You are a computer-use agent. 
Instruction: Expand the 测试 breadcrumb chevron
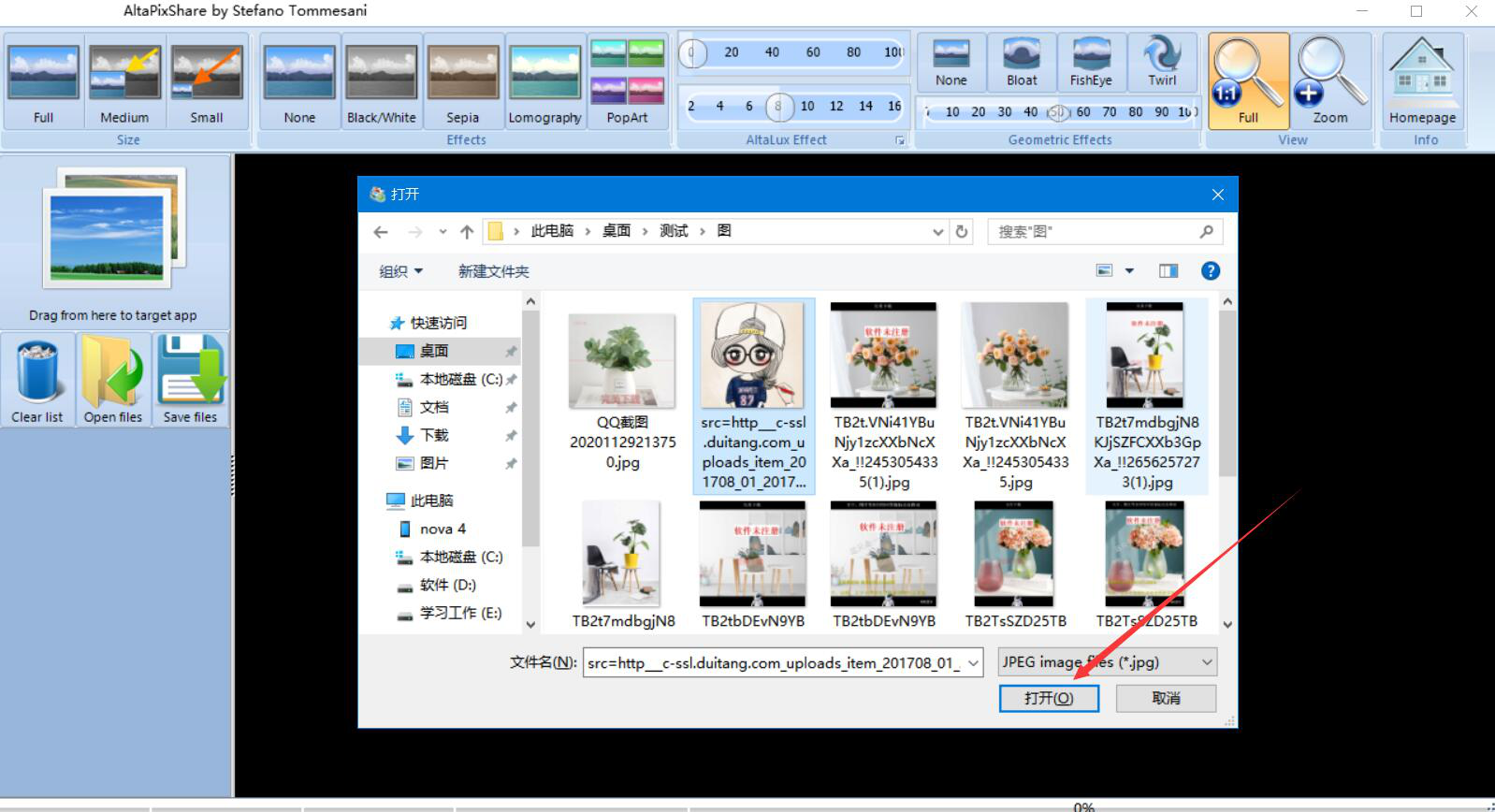coord(703,231)
